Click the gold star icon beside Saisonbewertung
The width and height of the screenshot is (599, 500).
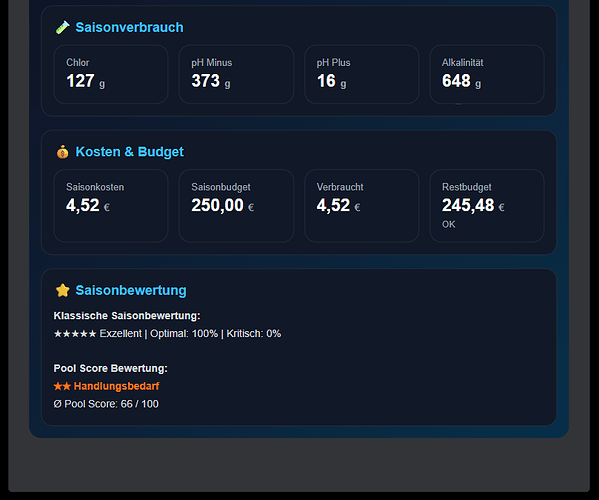pos(63,290)
